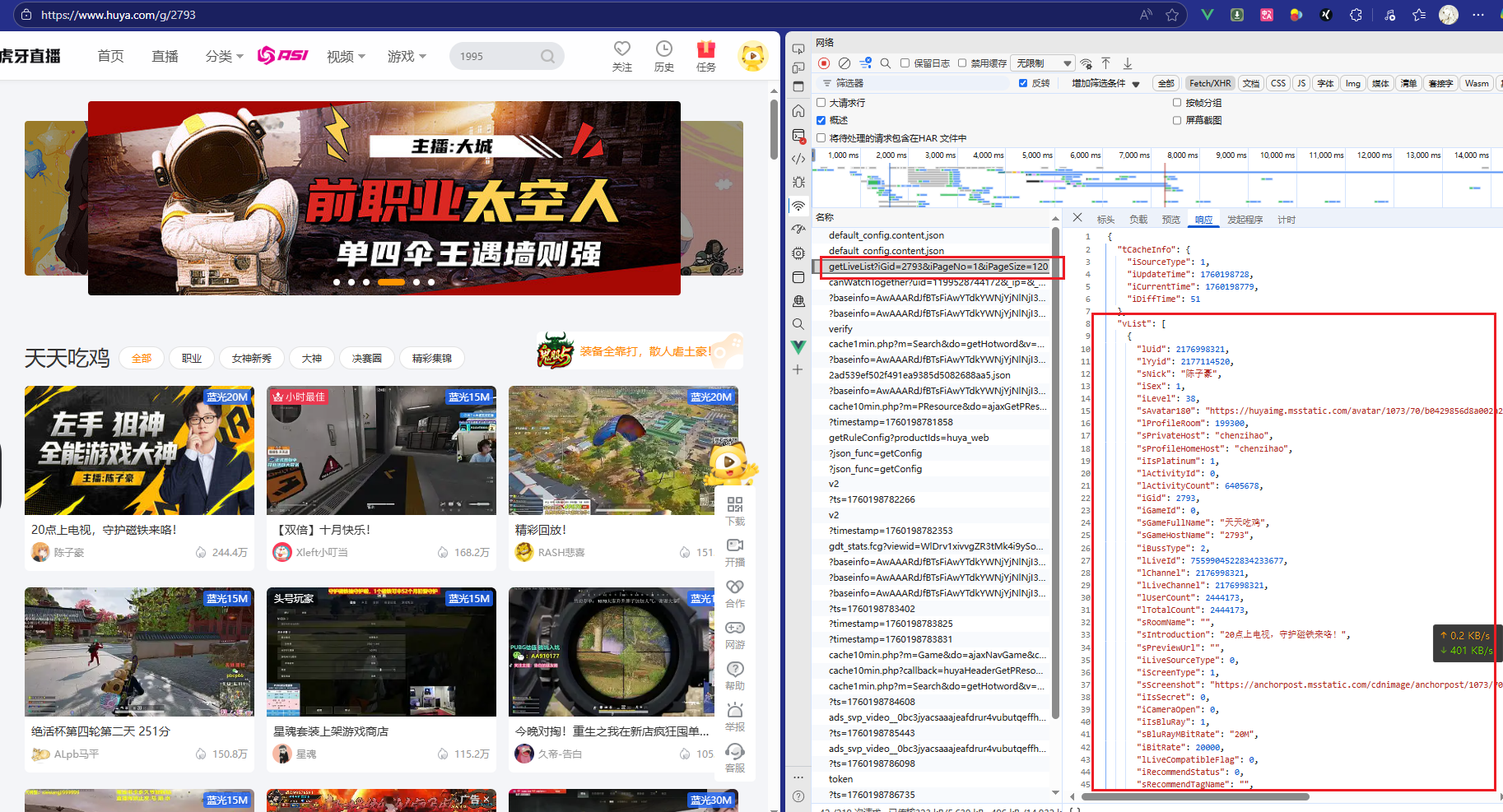Expand the 视频 nav dropdown
Image resolution: width=1503 pixels, height=812 pixels.
(346, 56)
